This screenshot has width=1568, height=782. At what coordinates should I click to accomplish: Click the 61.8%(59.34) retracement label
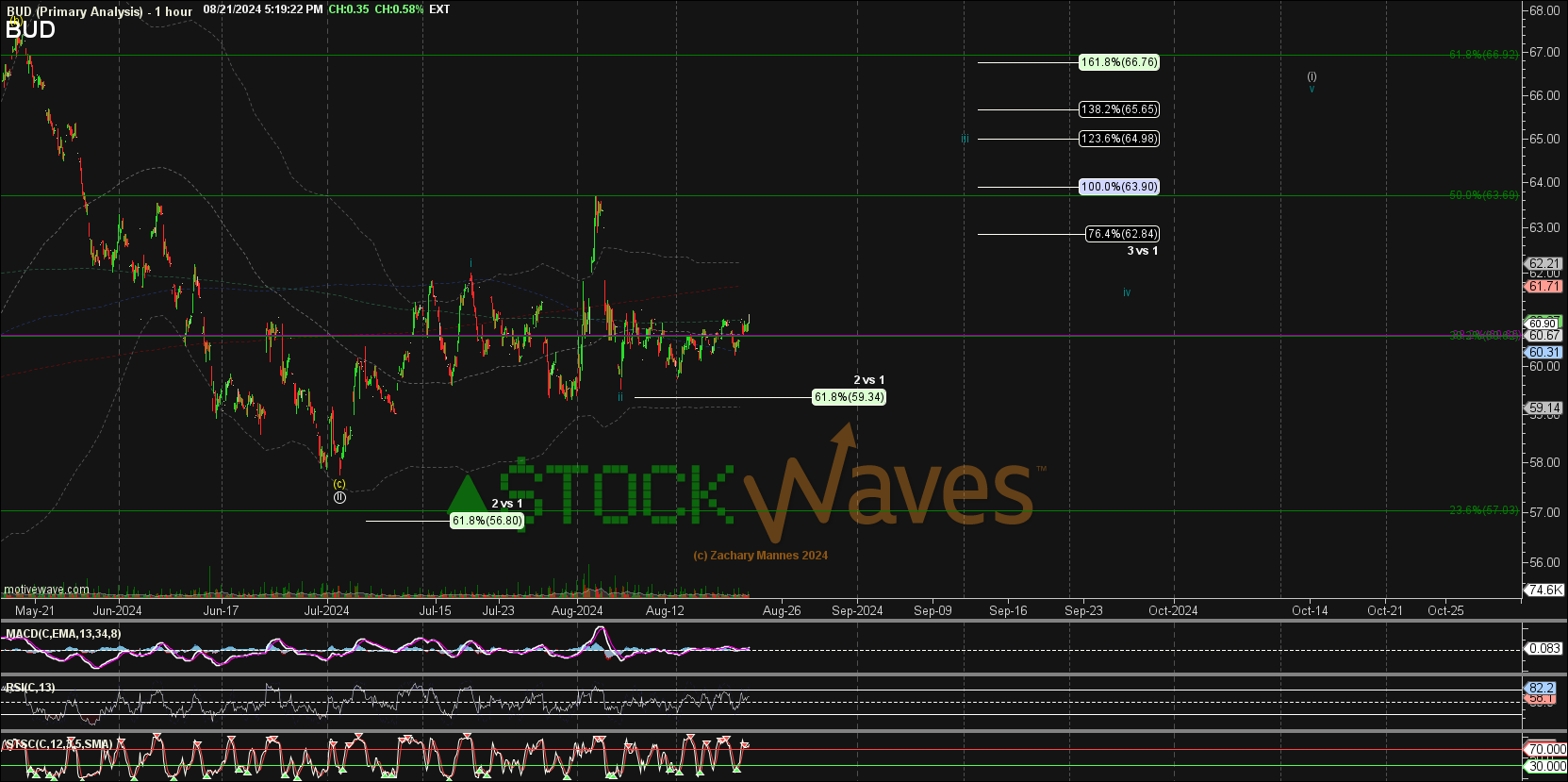(x=849, y=397)
